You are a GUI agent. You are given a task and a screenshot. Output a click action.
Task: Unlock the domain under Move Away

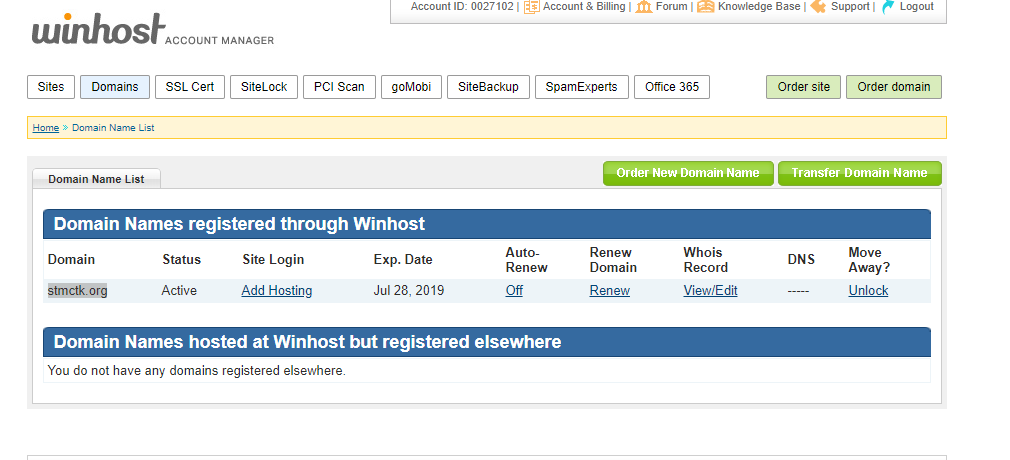(868, 291)
